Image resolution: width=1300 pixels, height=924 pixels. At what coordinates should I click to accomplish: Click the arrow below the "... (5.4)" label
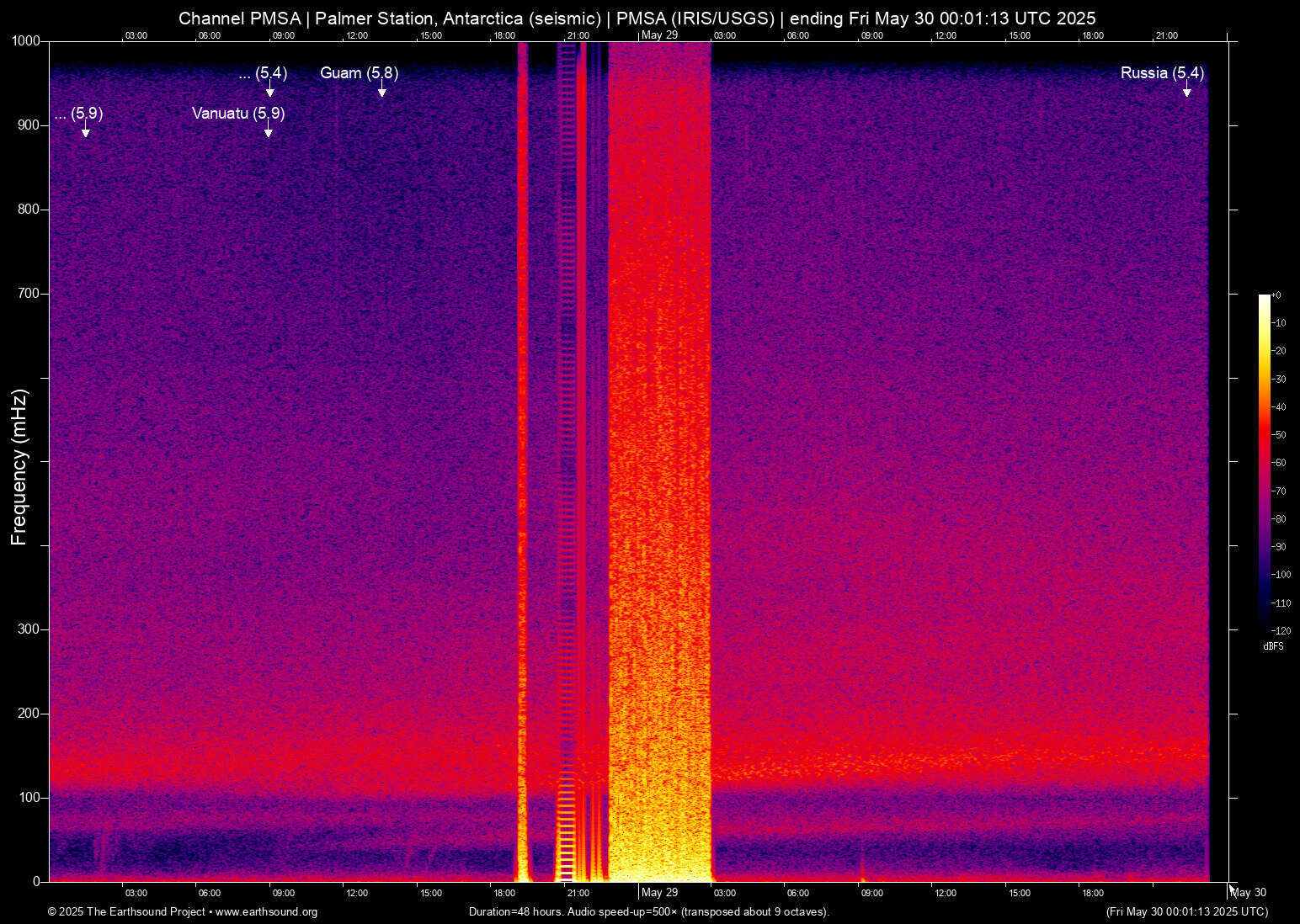269,92
